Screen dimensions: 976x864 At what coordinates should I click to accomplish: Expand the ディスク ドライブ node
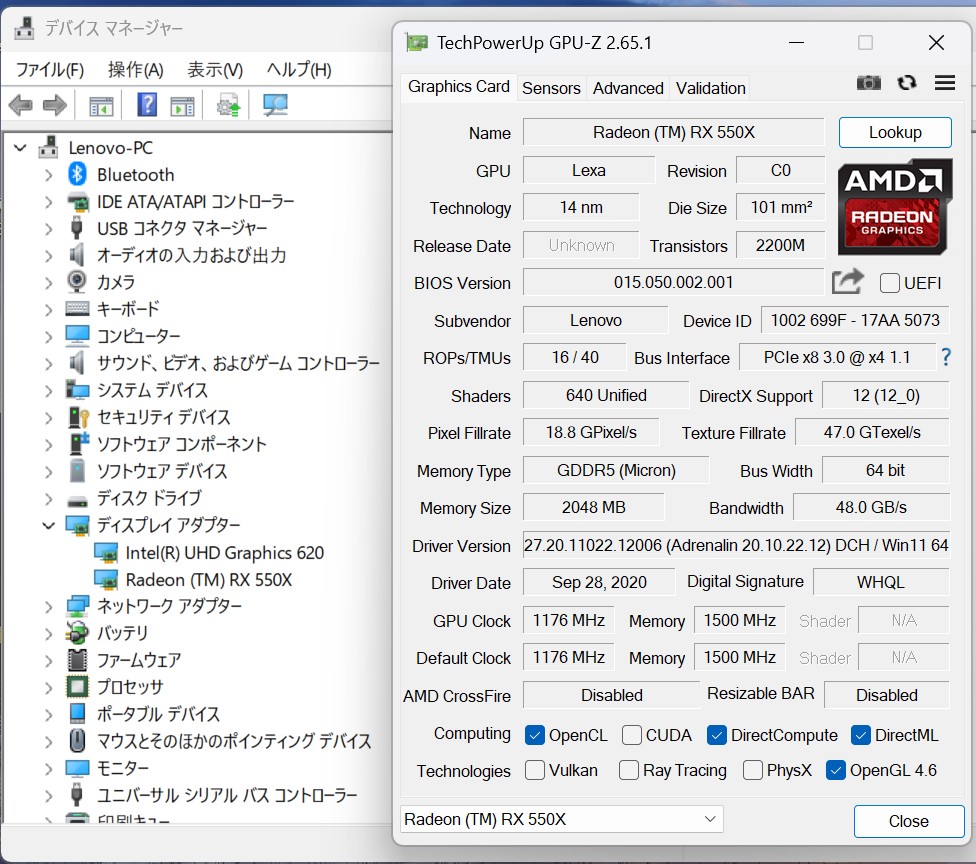coord(49,499)
